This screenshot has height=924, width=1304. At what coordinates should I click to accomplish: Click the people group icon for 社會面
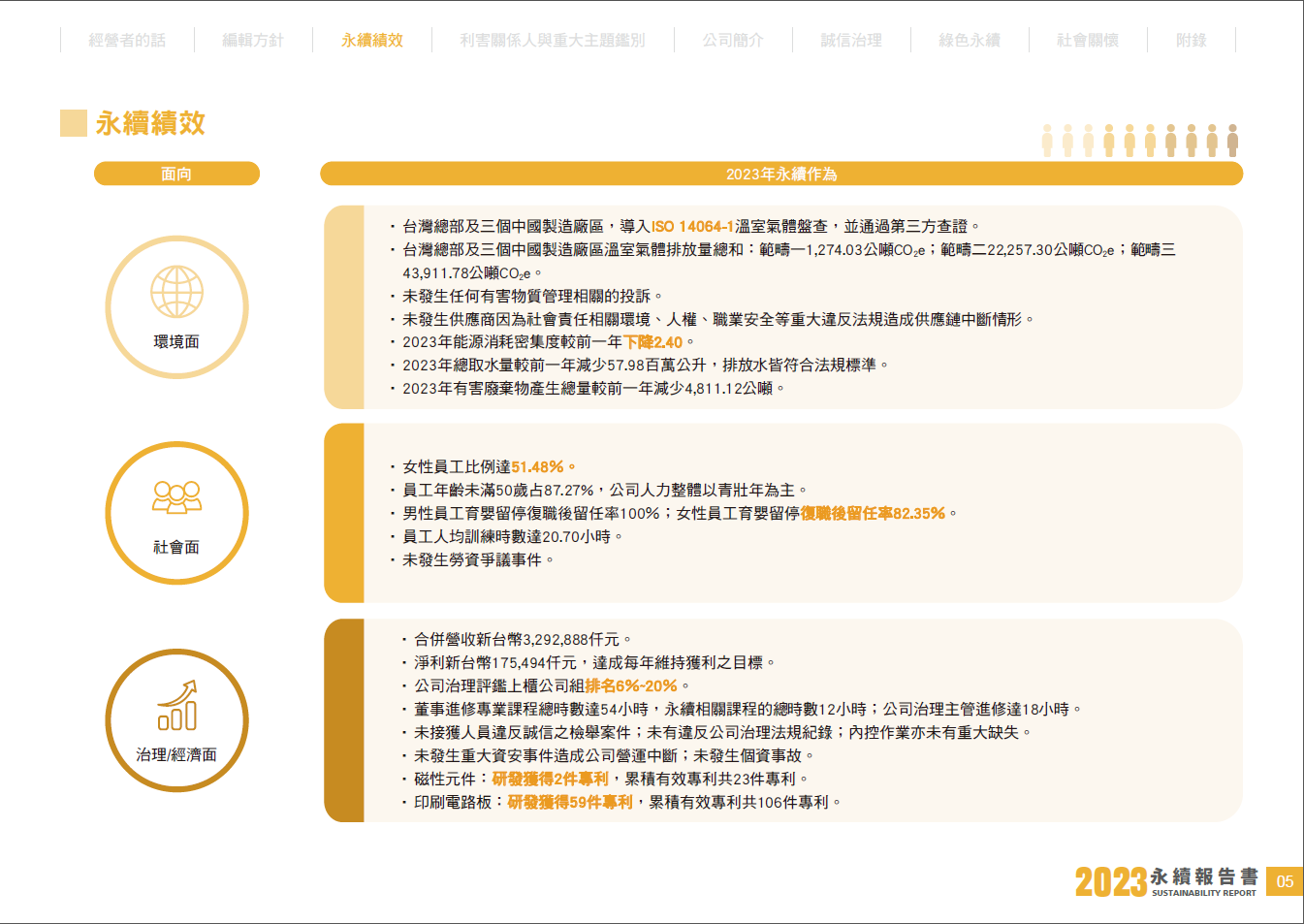pyautogui.click(x=176, y=497)
